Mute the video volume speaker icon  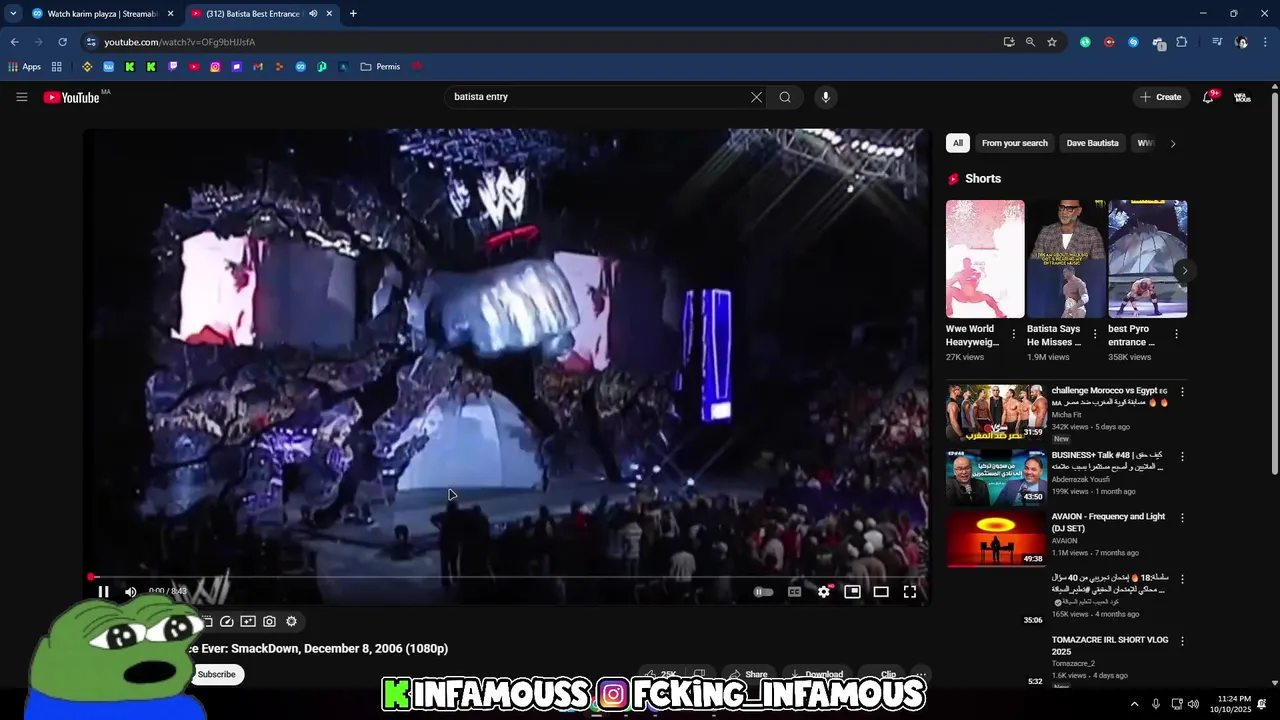[130, 592]
